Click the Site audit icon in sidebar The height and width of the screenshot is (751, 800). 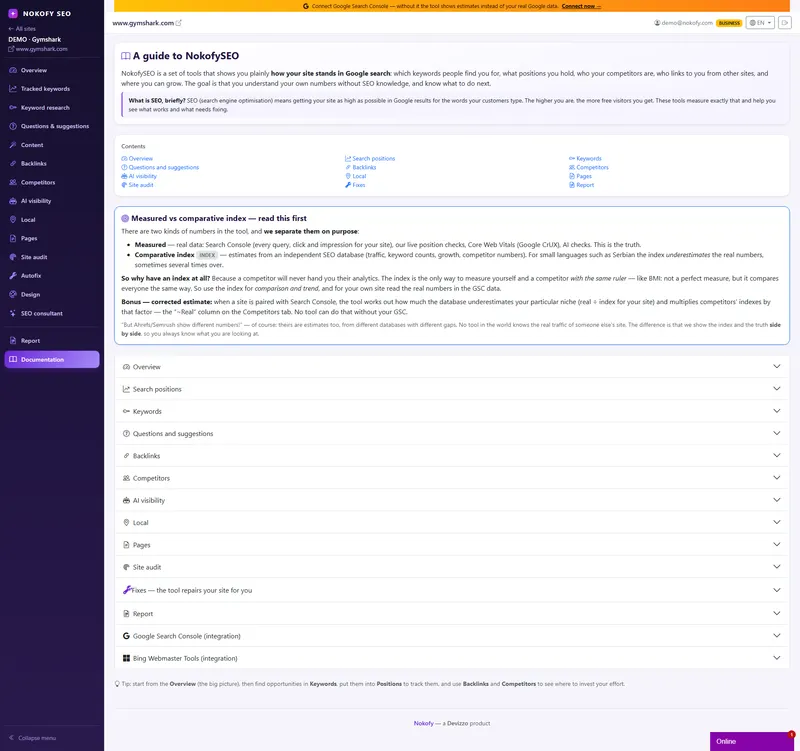coord(13,257)
